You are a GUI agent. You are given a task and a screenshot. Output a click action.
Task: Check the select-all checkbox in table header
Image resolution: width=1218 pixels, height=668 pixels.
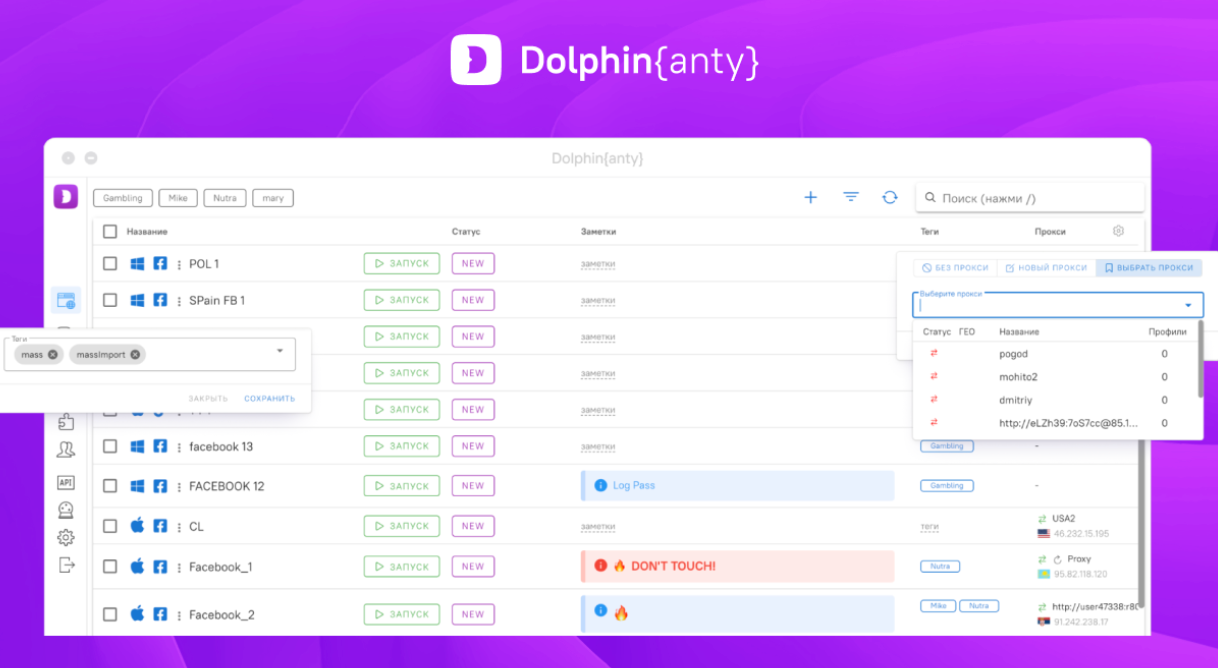coord(110,231)
